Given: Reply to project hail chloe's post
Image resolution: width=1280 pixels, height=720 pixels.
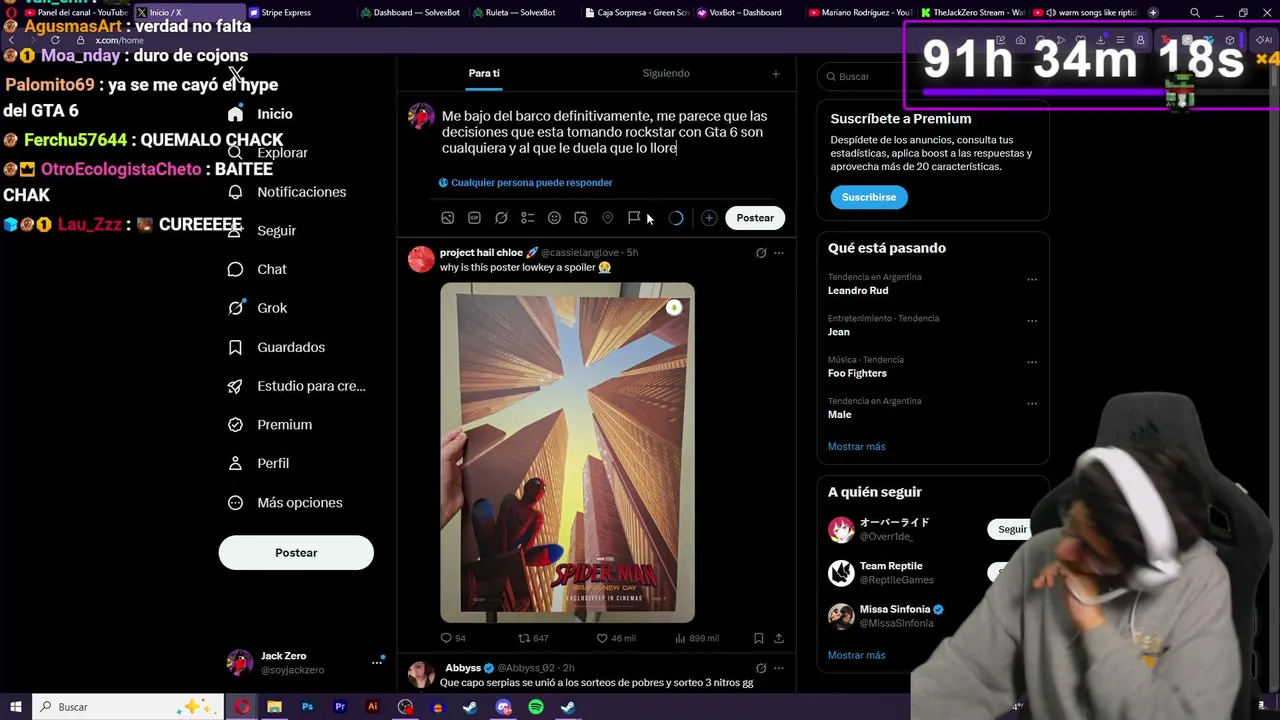Looking at the screenshot, I should (x=453, y=638).
